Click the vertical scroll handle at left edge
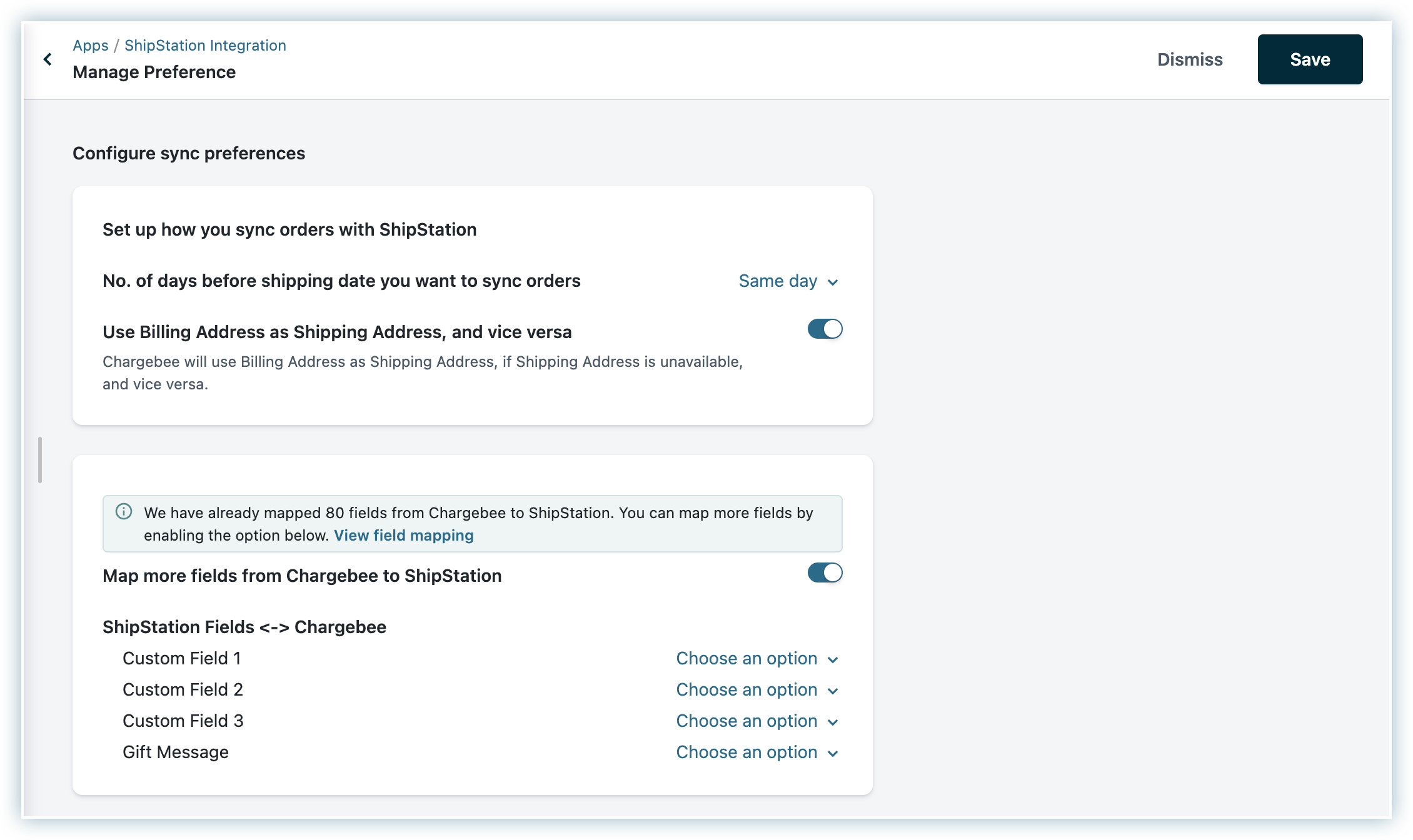1413x840 pixels. tap(40, 460)
